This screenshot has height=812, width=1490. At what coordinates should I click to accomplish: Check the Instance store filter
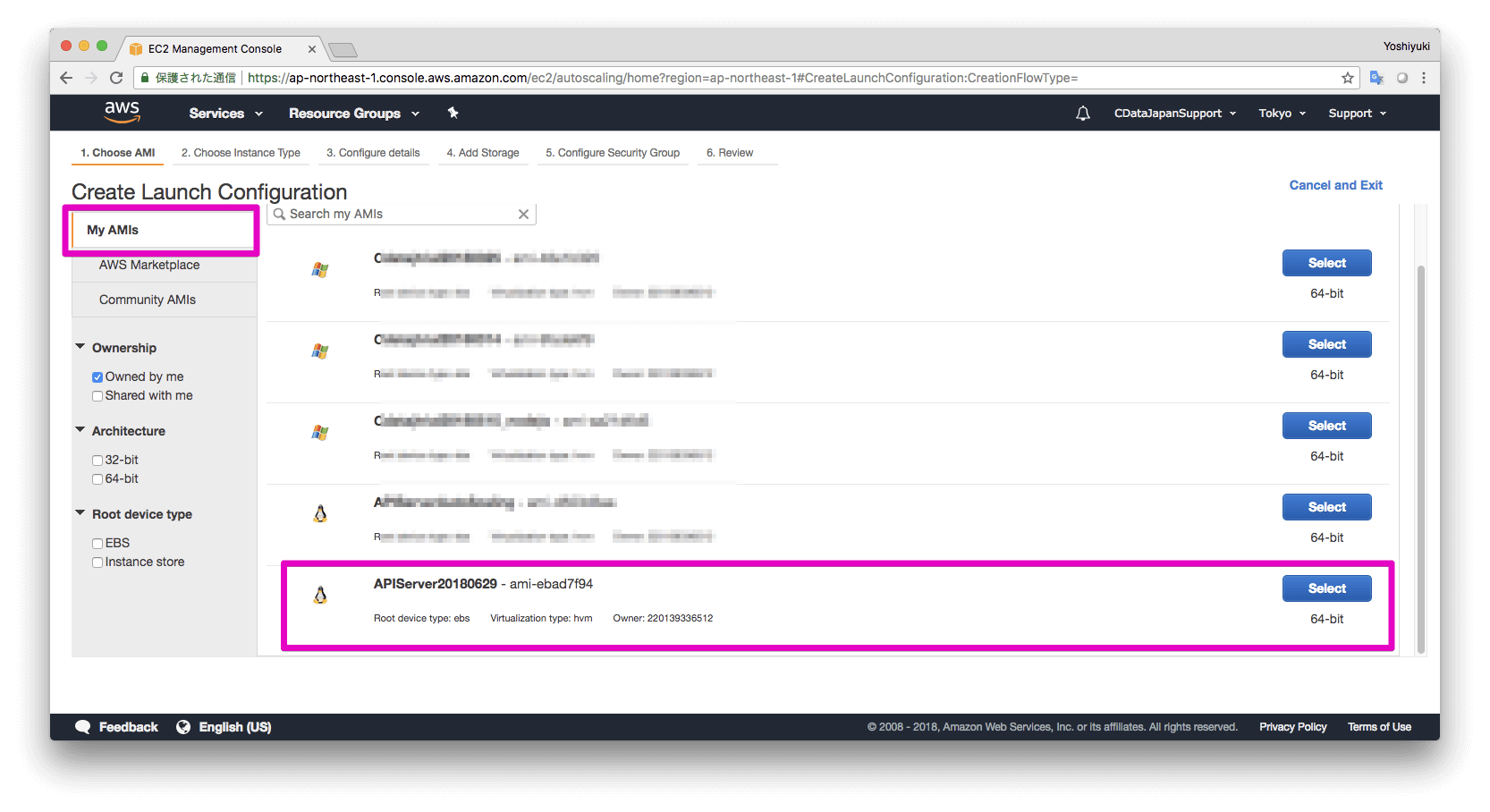click(97, 562)
